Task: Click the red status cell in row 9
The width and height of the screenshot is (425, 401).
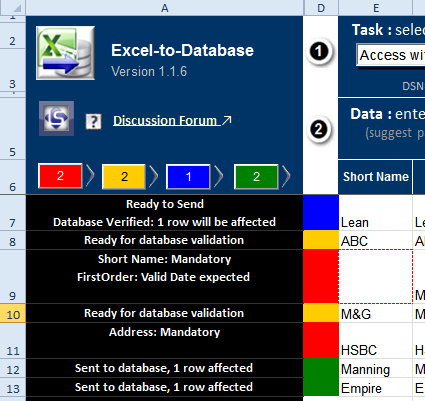Action: pyautogui.click(x=321, y=277)
